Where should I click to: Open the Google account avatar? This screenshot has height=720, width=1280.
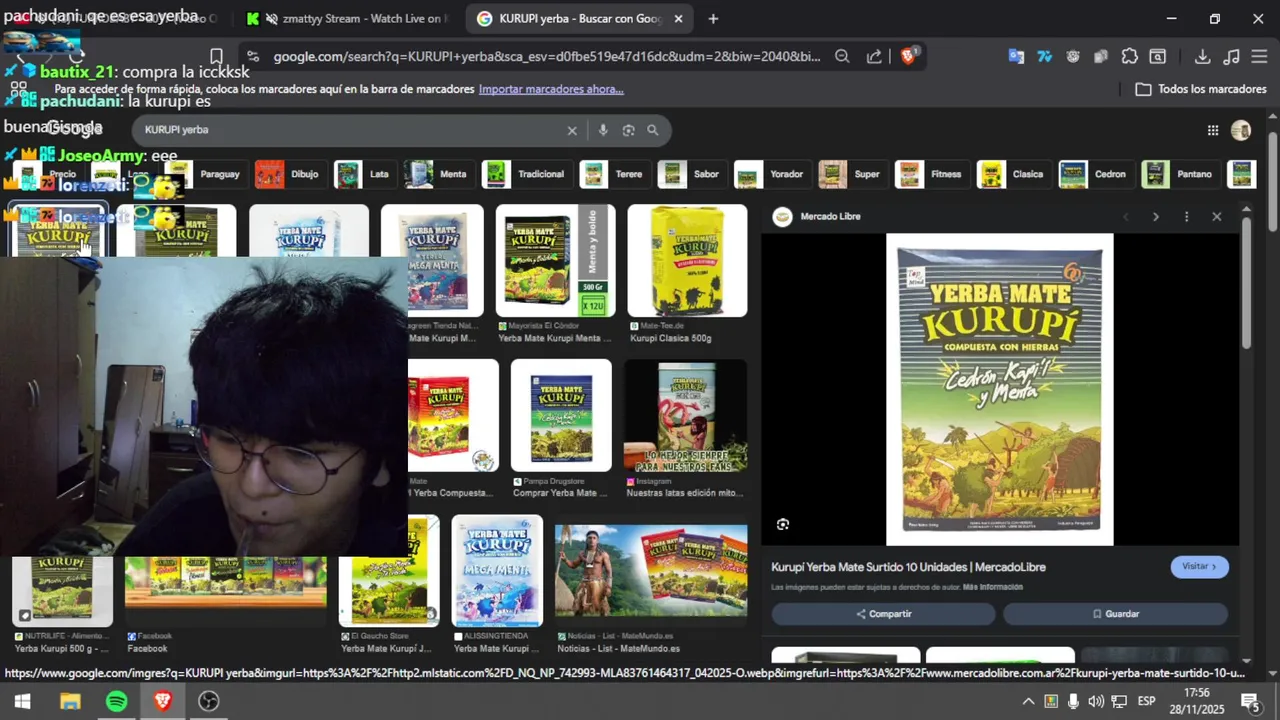point(1241,130)
